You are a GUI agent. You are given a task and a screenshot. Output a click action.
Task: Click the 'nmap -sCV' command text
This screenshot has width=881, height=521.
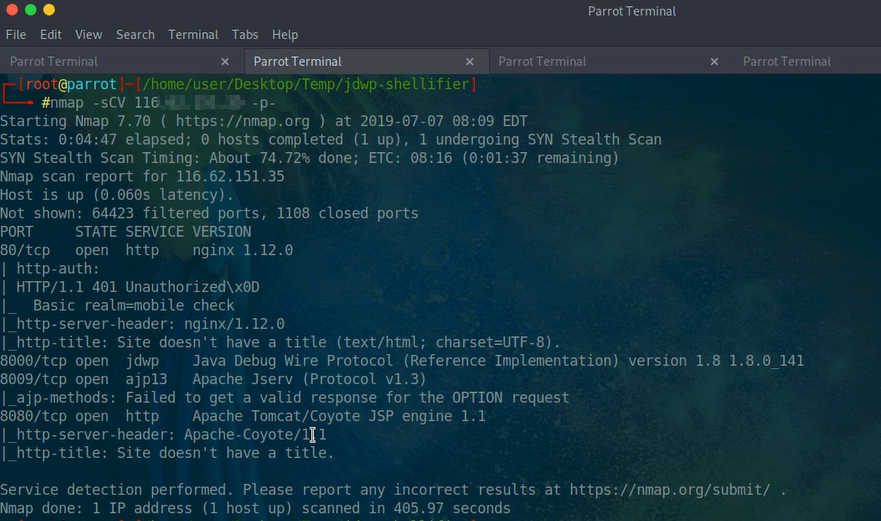click(x=88, y=103)
